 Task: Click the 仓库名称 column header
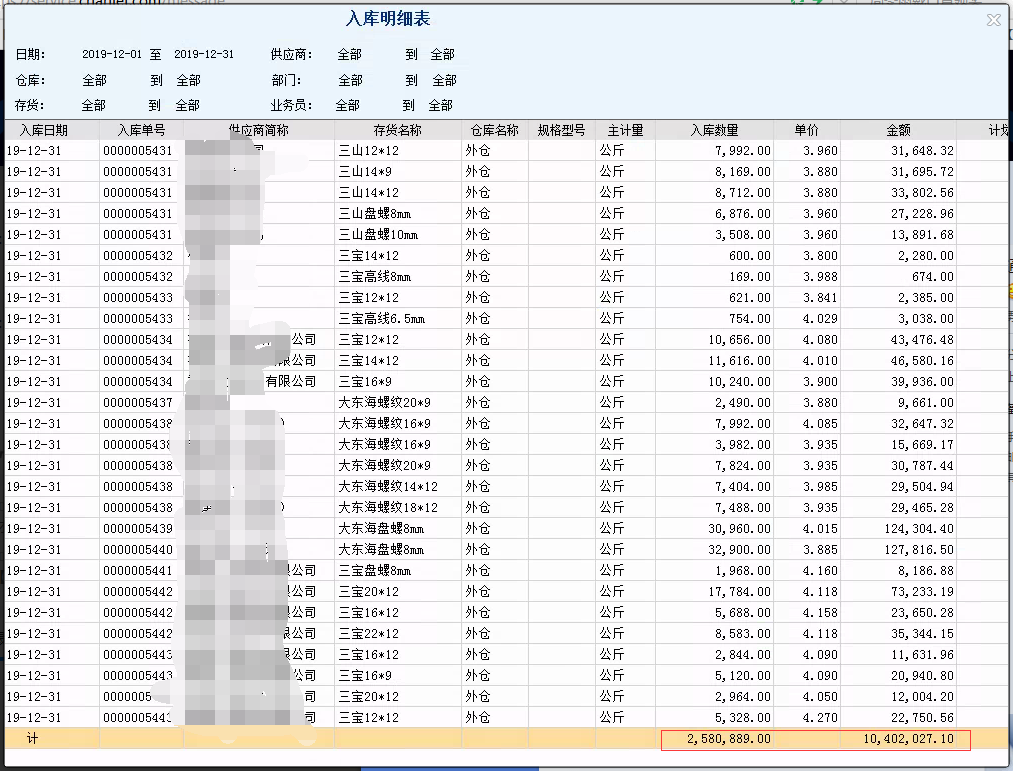(494, 131)
